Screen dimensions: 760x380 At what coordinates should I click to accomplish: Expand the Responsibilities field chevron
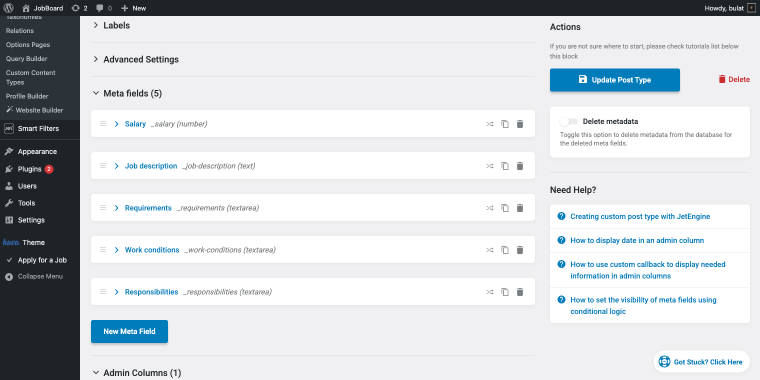click(x=116, y=292)
